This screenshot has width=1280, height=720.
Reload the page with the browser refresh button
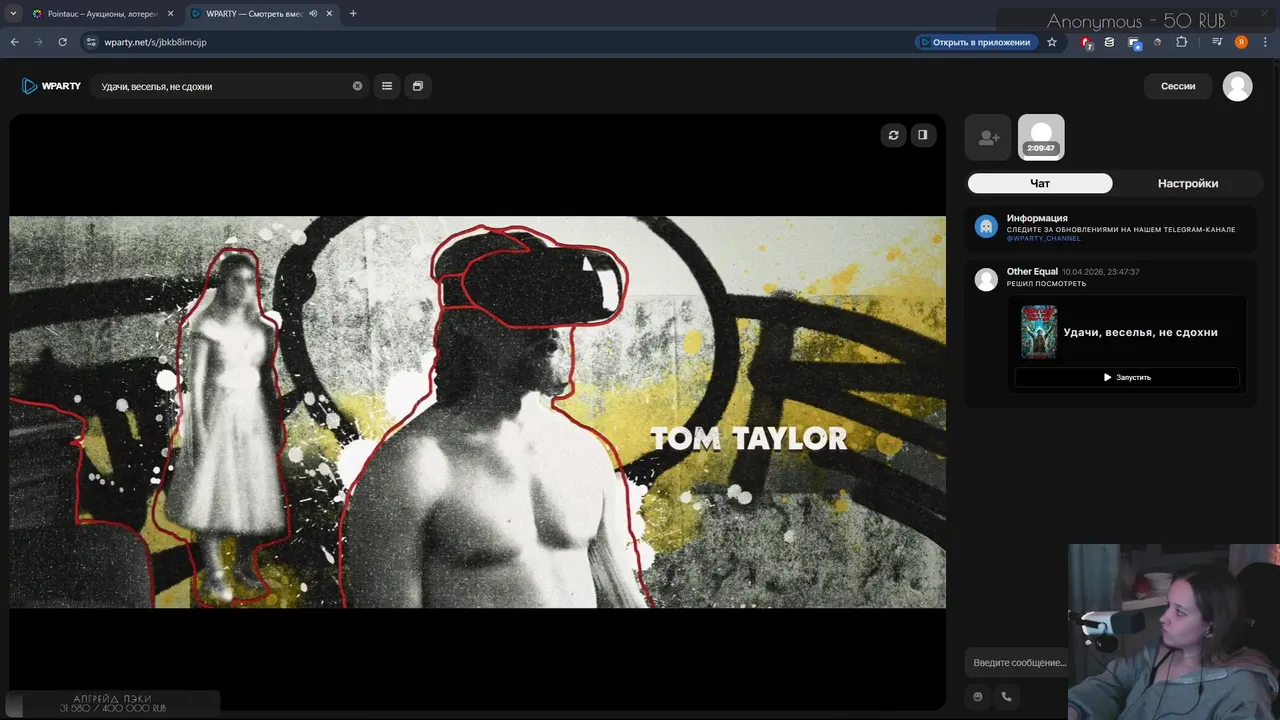(x=62, y=42)
